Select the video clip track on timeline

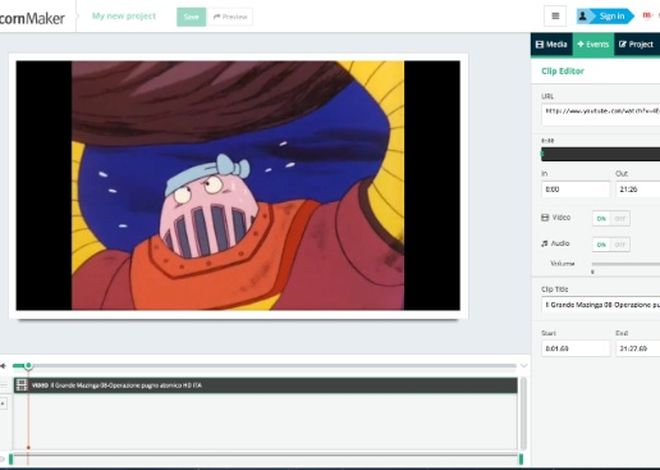(266, 385)
